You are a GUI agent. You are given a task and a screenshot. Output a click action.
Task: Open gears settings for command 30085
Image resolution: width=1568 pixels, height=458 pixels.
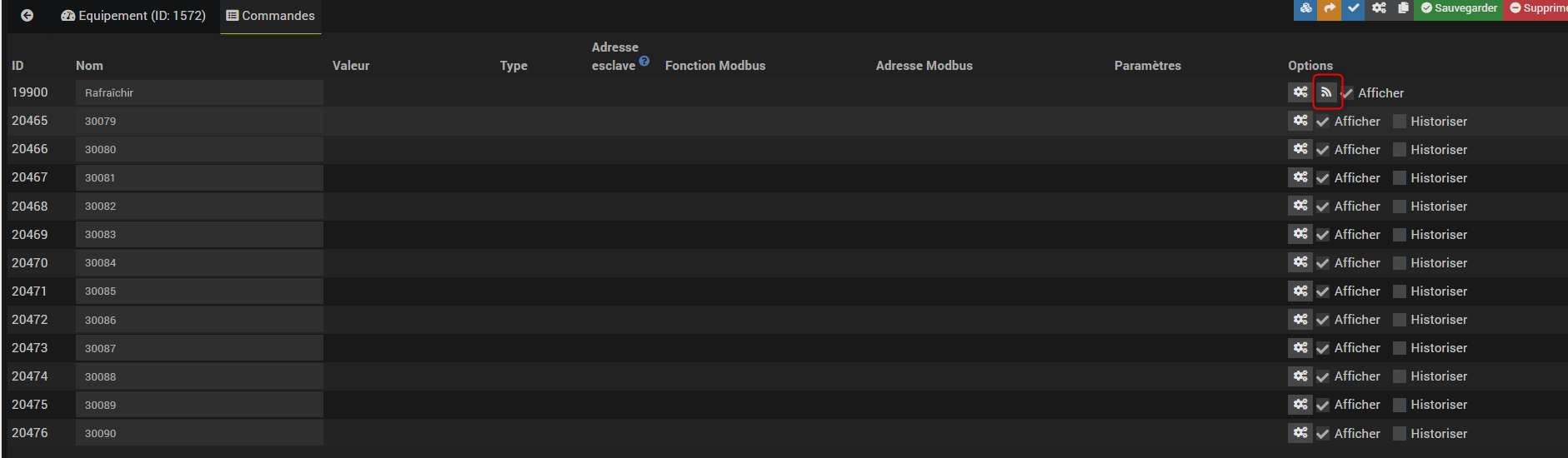pyautogui.click(x=1300, y=291)
